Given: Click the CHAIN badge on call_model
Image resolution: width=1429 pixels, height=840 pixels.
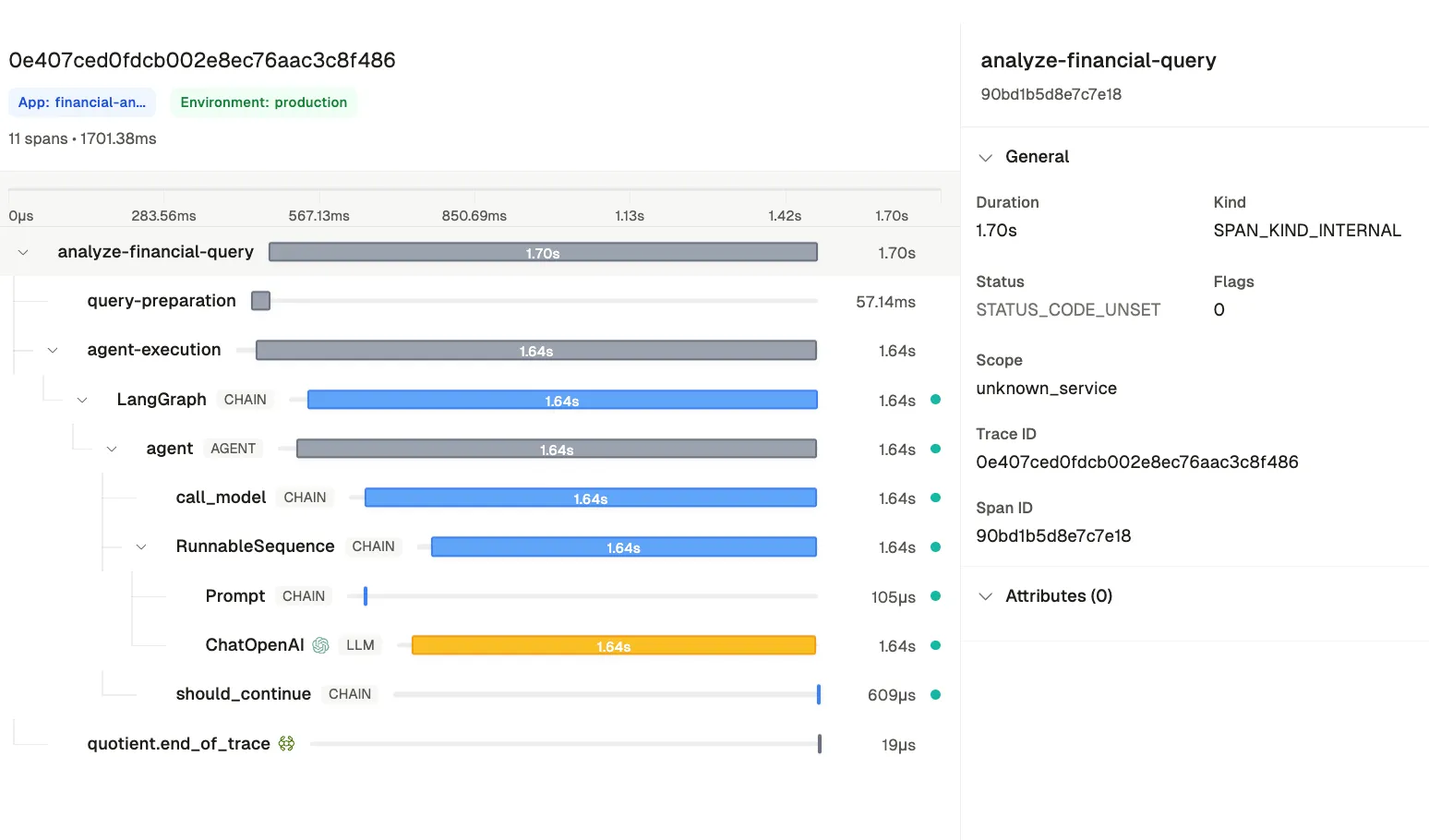Looking at the screenshot, I should pos(305,498).
